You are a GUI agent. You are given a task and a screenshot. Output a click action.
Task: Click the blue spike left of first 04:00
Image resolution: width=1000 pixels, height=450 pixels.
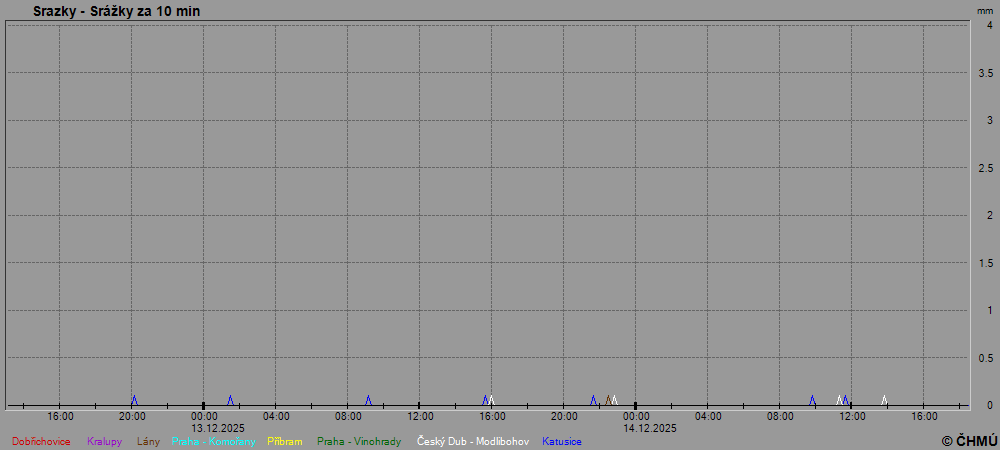(230, 400)
